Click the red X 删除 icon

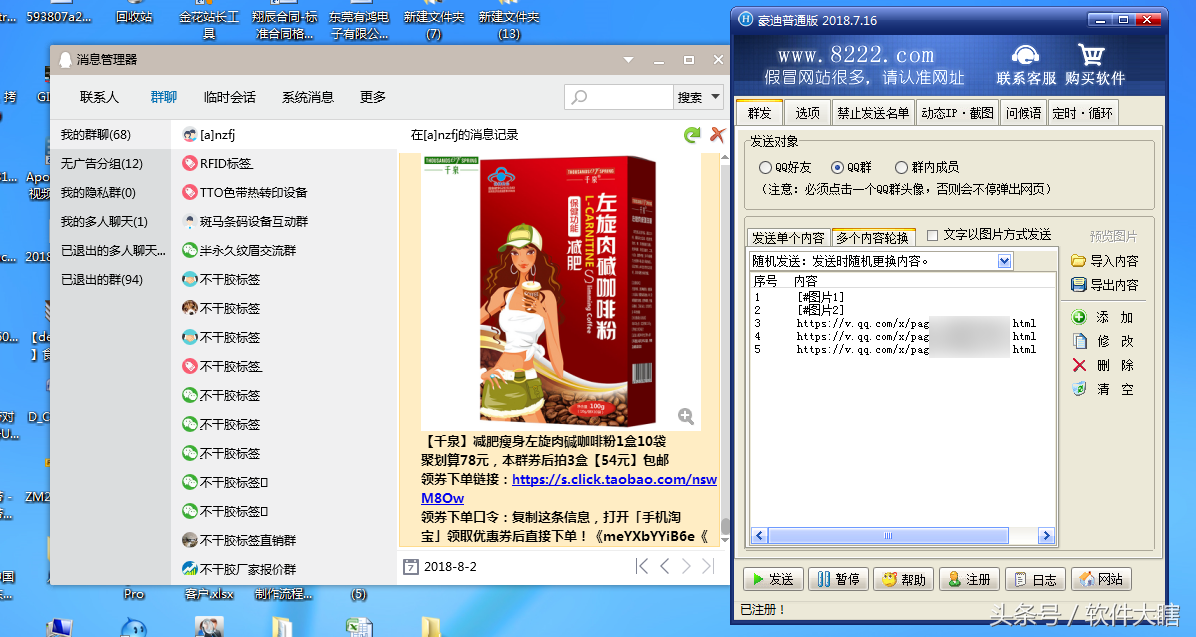click(x=1079, y=365)
